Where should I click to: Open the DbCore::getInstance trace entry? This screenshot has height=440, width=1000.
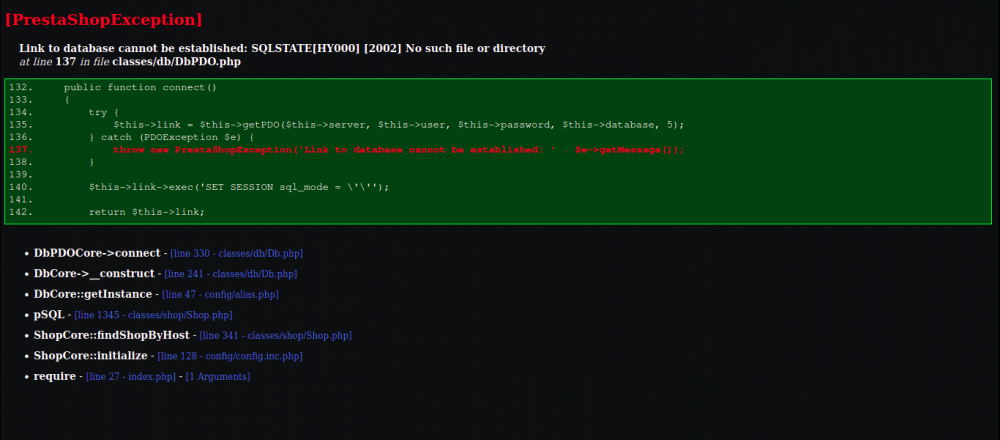click(x=92, y=294)
